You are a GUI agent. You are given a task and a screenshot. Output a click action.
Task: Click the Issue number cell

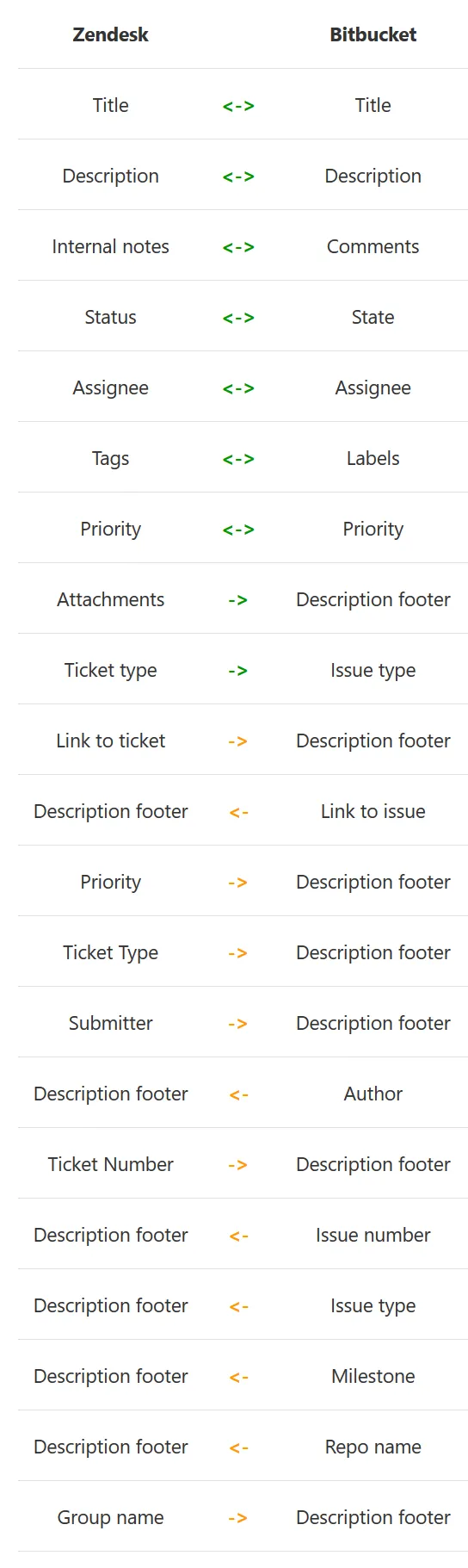coord(373,1235)
